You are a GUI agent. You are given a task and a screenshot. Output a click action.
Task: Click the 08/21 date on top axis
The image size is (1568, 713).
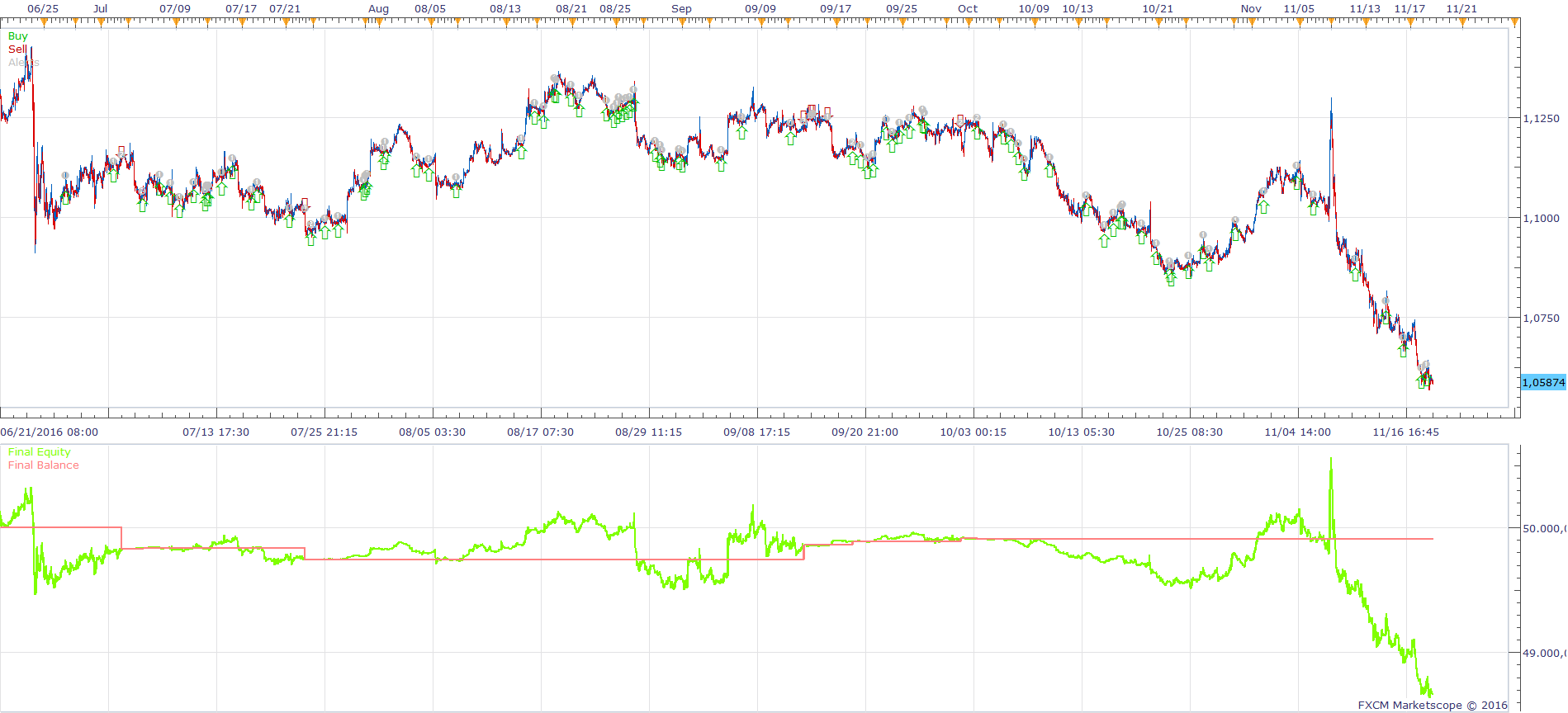(x=571, y=9)
